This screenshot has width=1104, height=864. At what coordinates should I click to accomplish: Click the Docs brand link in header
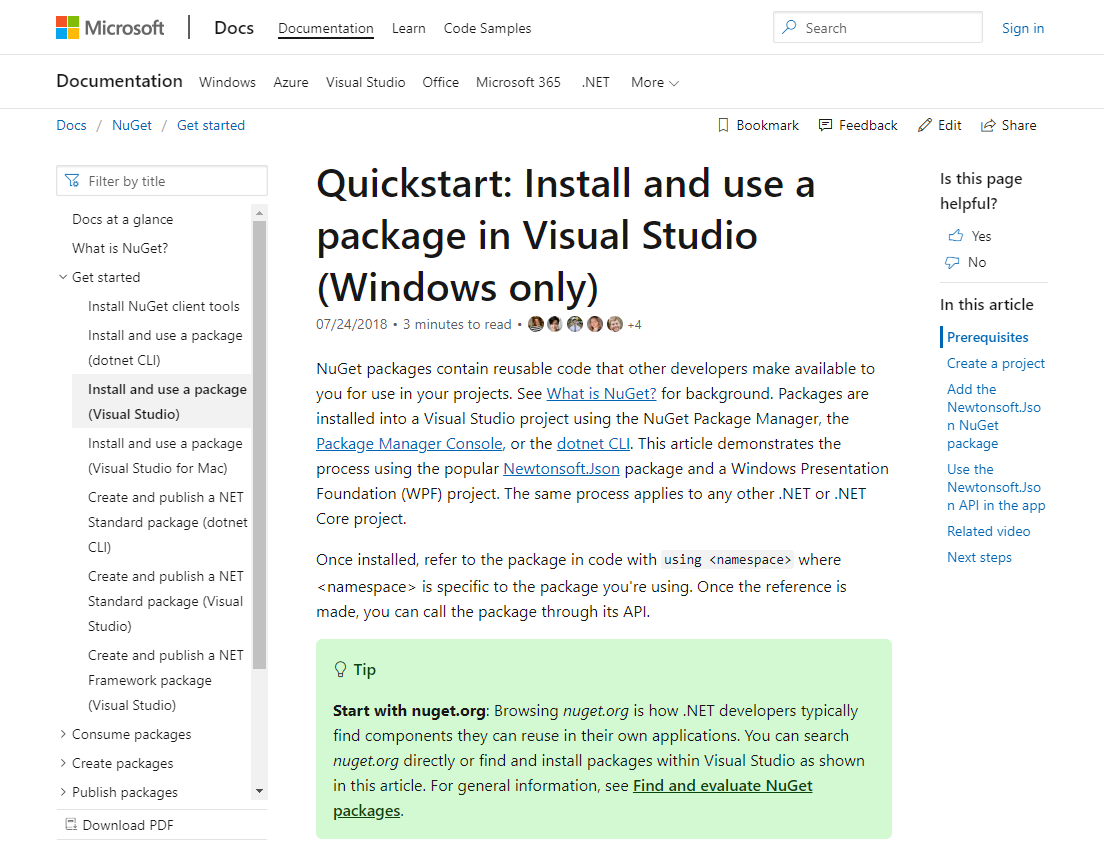click(234, 28)
